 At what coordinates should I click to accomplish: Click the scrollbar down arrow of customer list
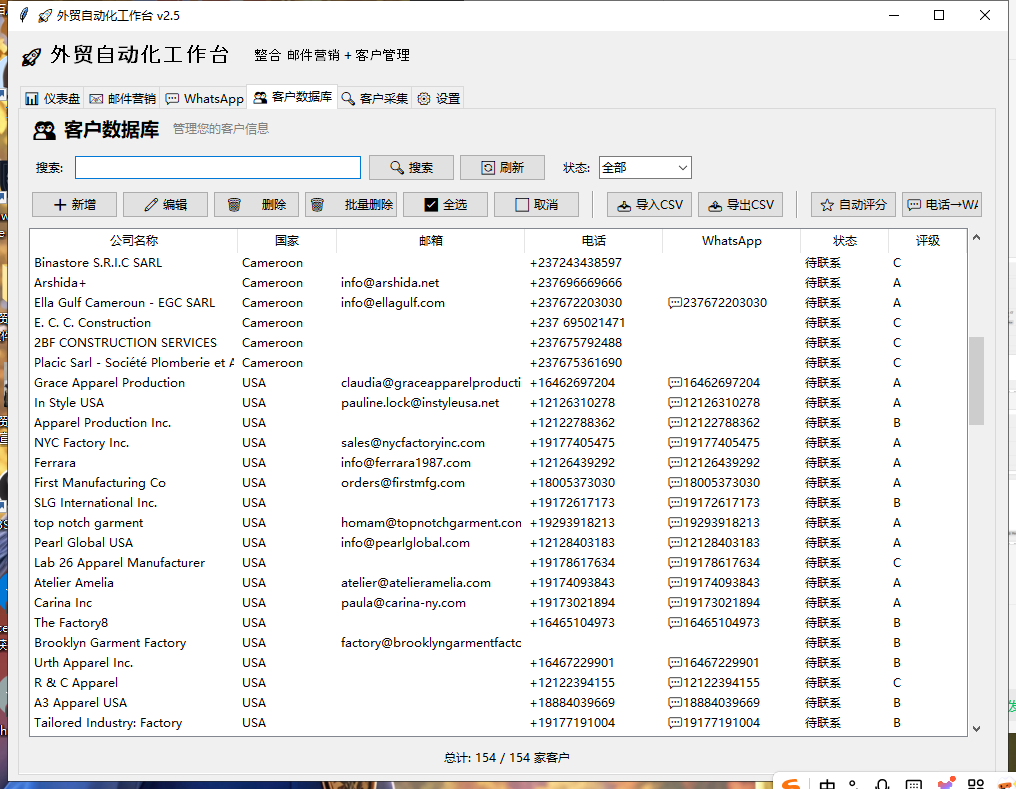coord(976,729)
